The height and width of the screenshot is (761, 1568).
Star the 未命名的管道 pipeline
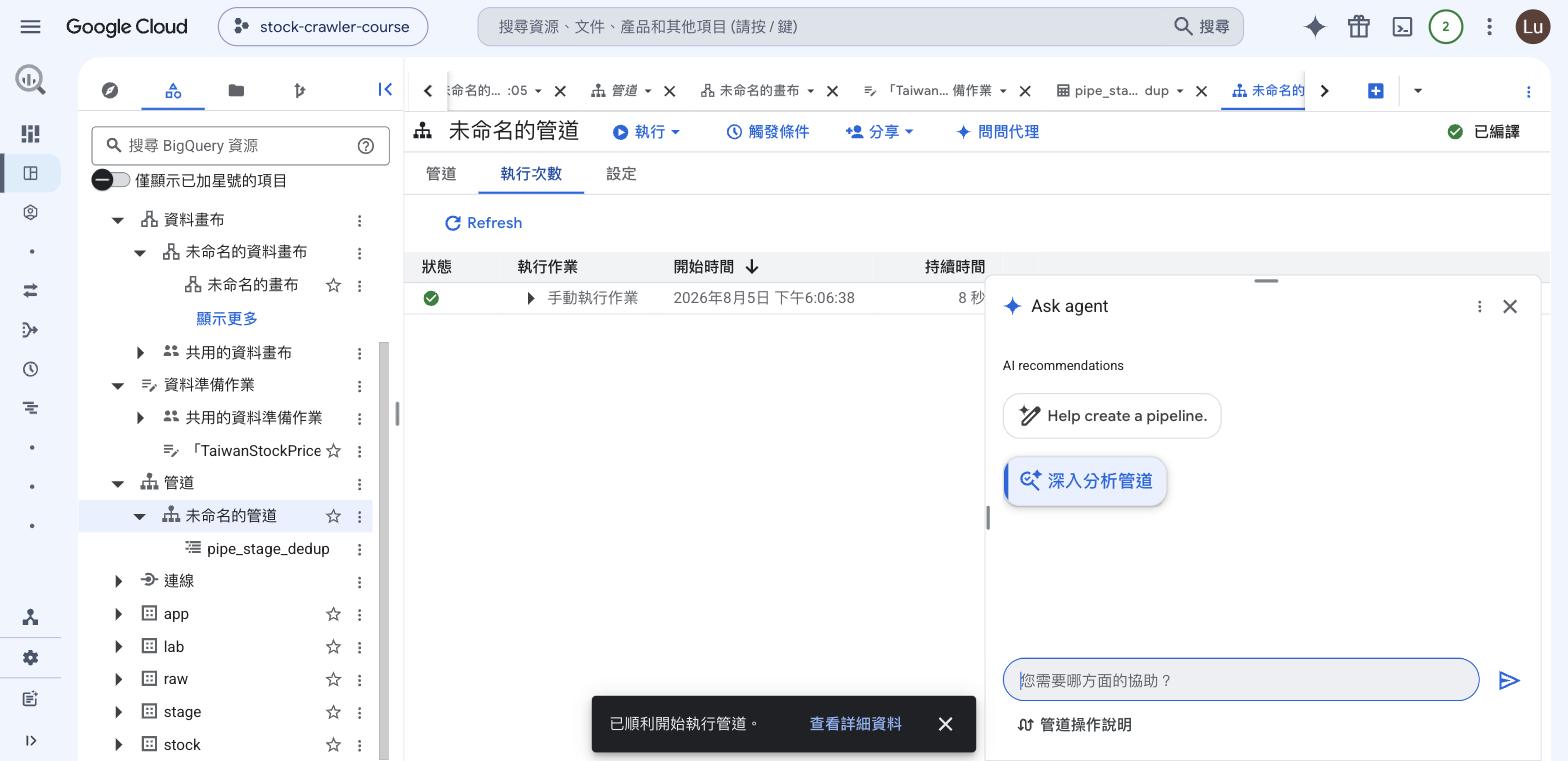coord(333,516)
